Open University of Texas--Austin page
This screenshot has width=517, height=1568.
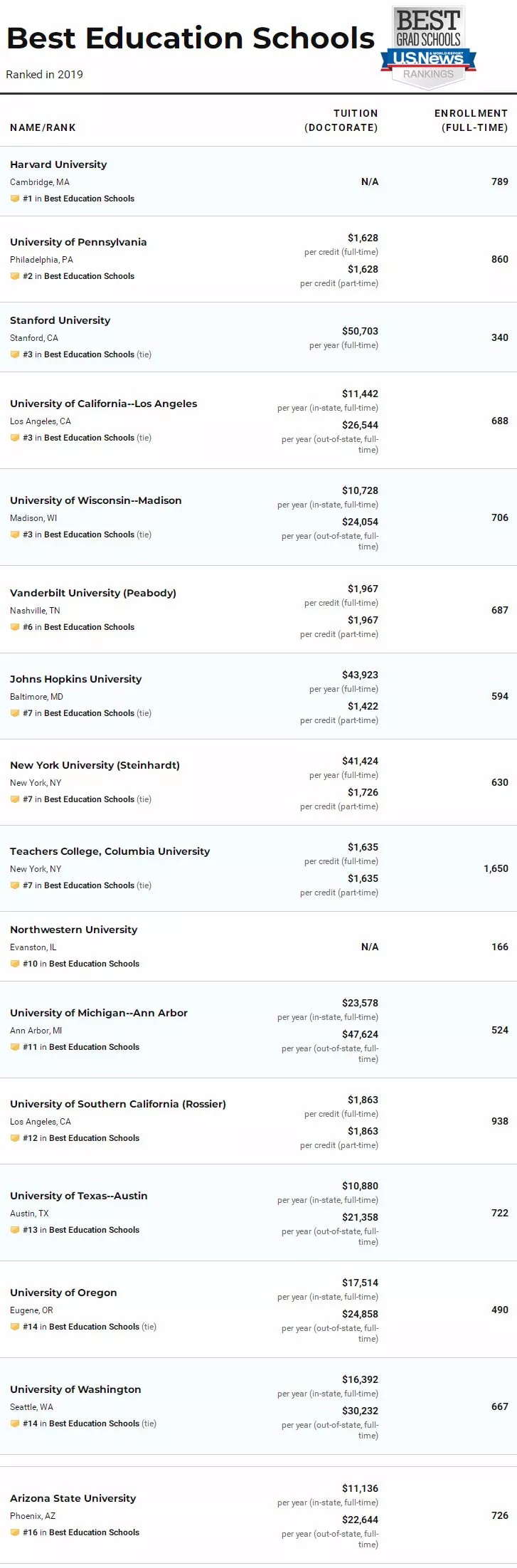(x=79, y=1196)
